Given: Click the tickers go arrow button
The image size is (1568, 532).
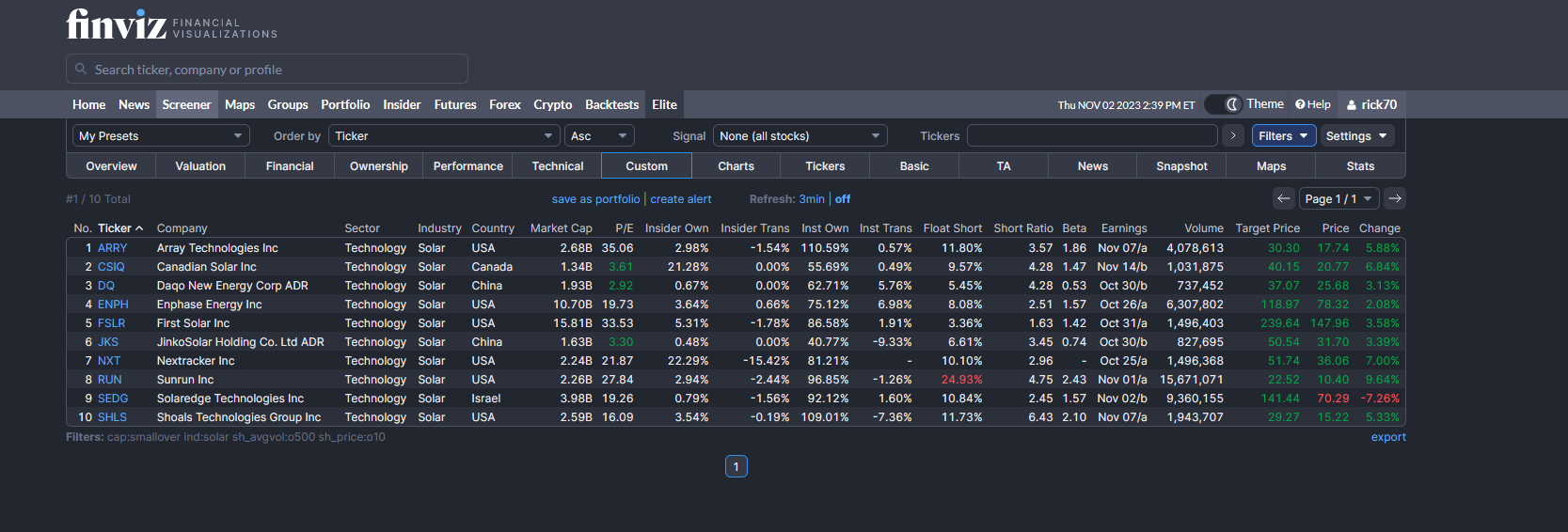Looking at the screenshot, I should coord(1233,135).
